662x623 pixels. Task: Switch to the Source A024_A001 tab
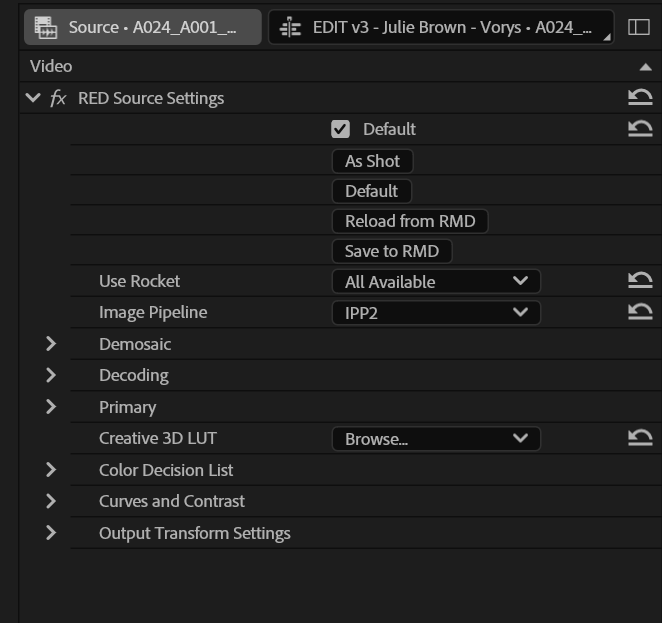tap(153, 27)
